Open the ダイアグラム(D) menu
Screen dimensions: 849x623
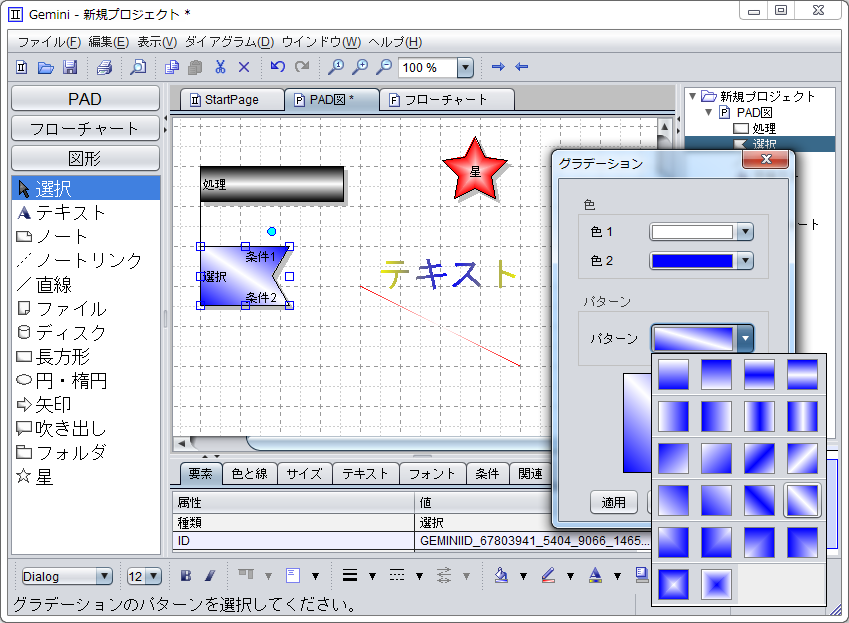coord(230,42)
